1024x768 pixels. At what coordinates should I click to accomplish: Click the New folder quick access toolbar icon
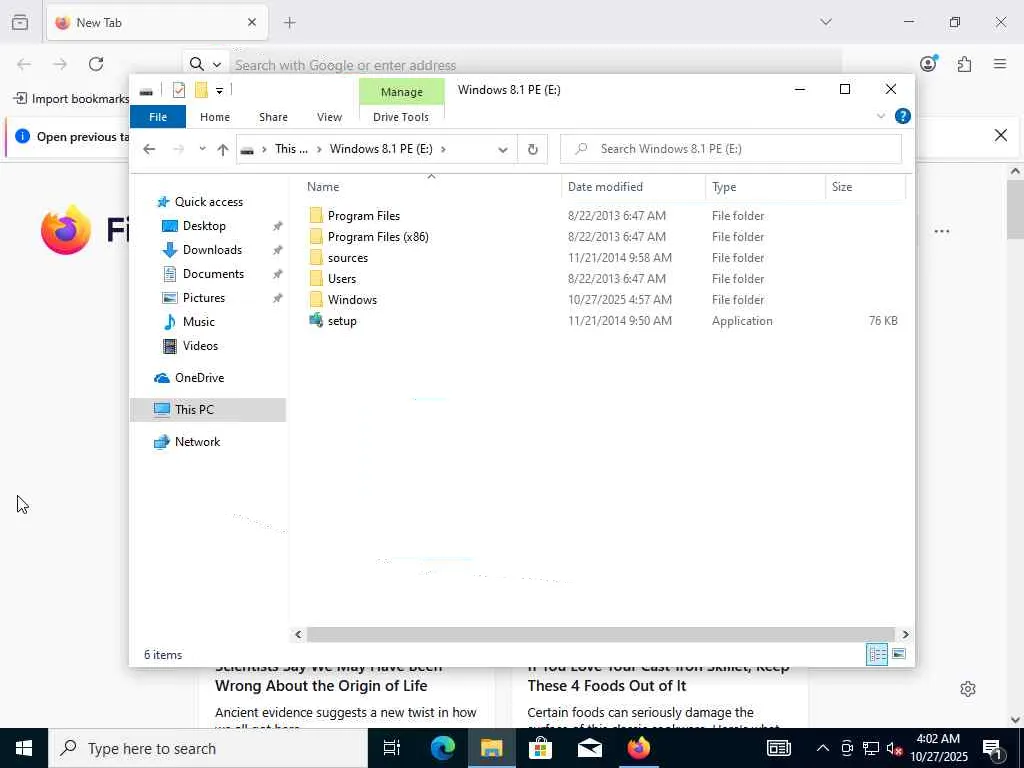pyautogui.click(x=201, y=90)
